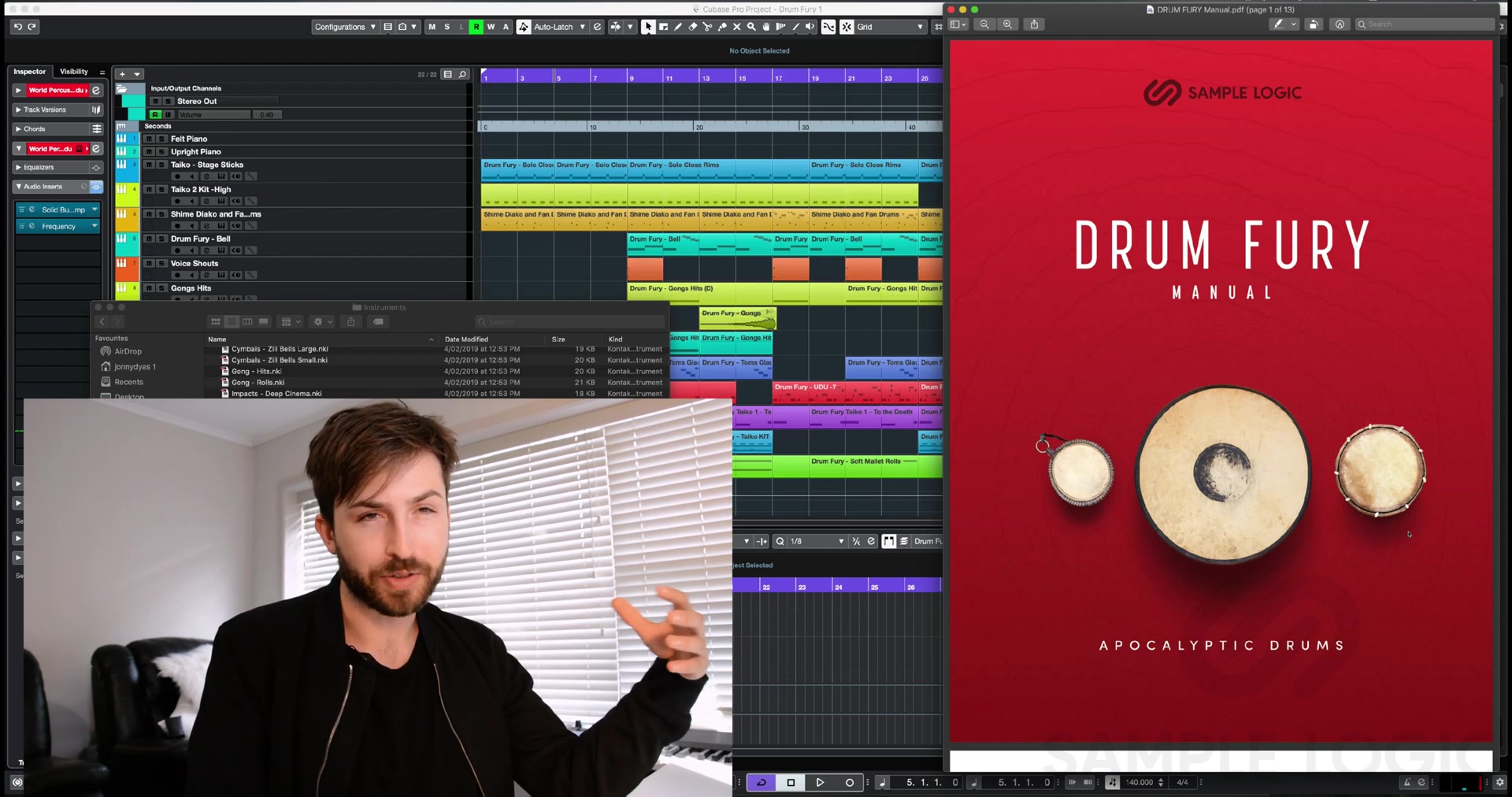Screen dimensions: 1512x797
Task: Solo the Voice Shouts track
Action: pyautogui.click(x=161, y=263)
